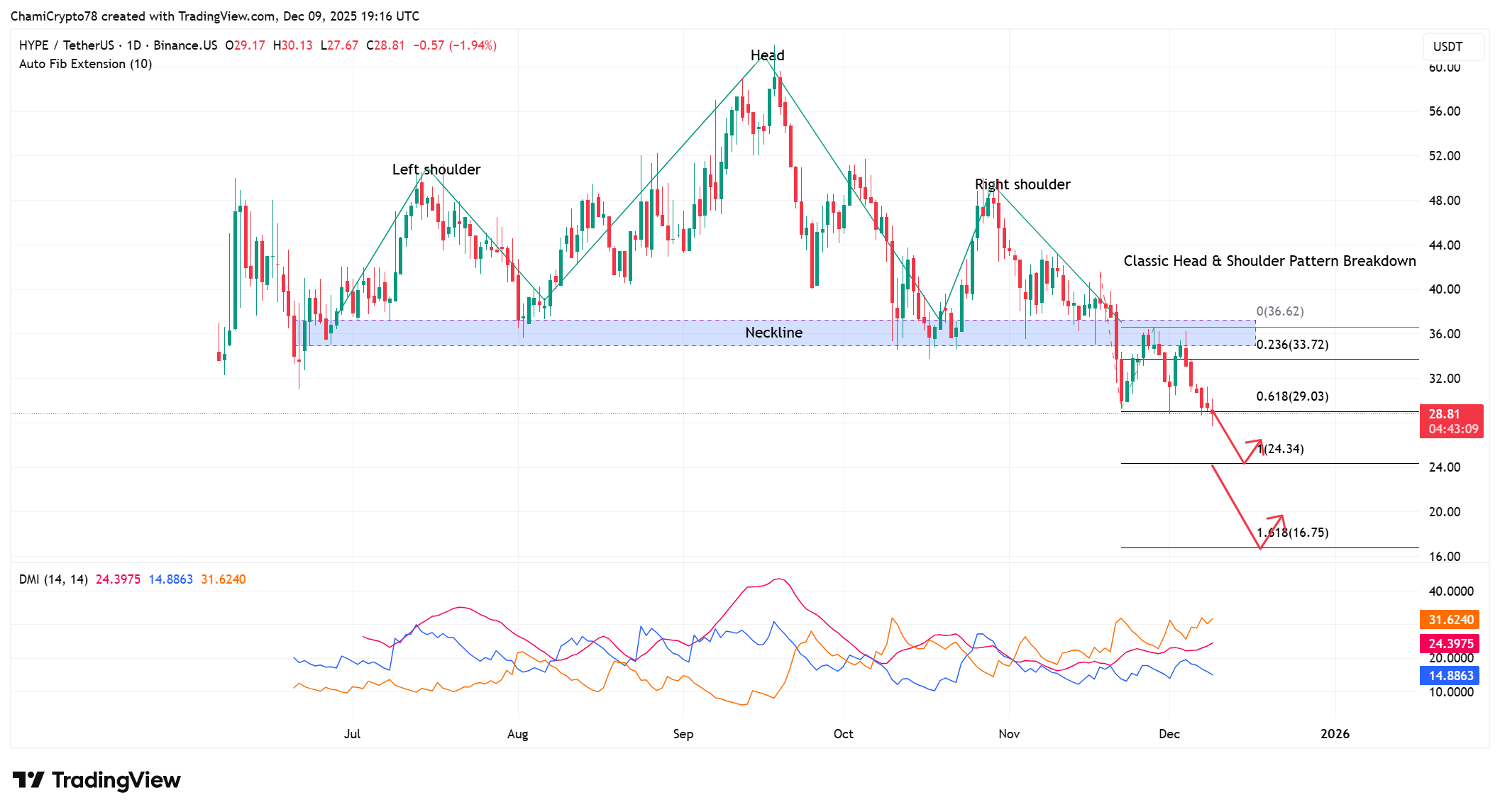This screenshot has width=1500, height=812.
Task: Open the HYPE symbol details
Action: tap(35, 45)
